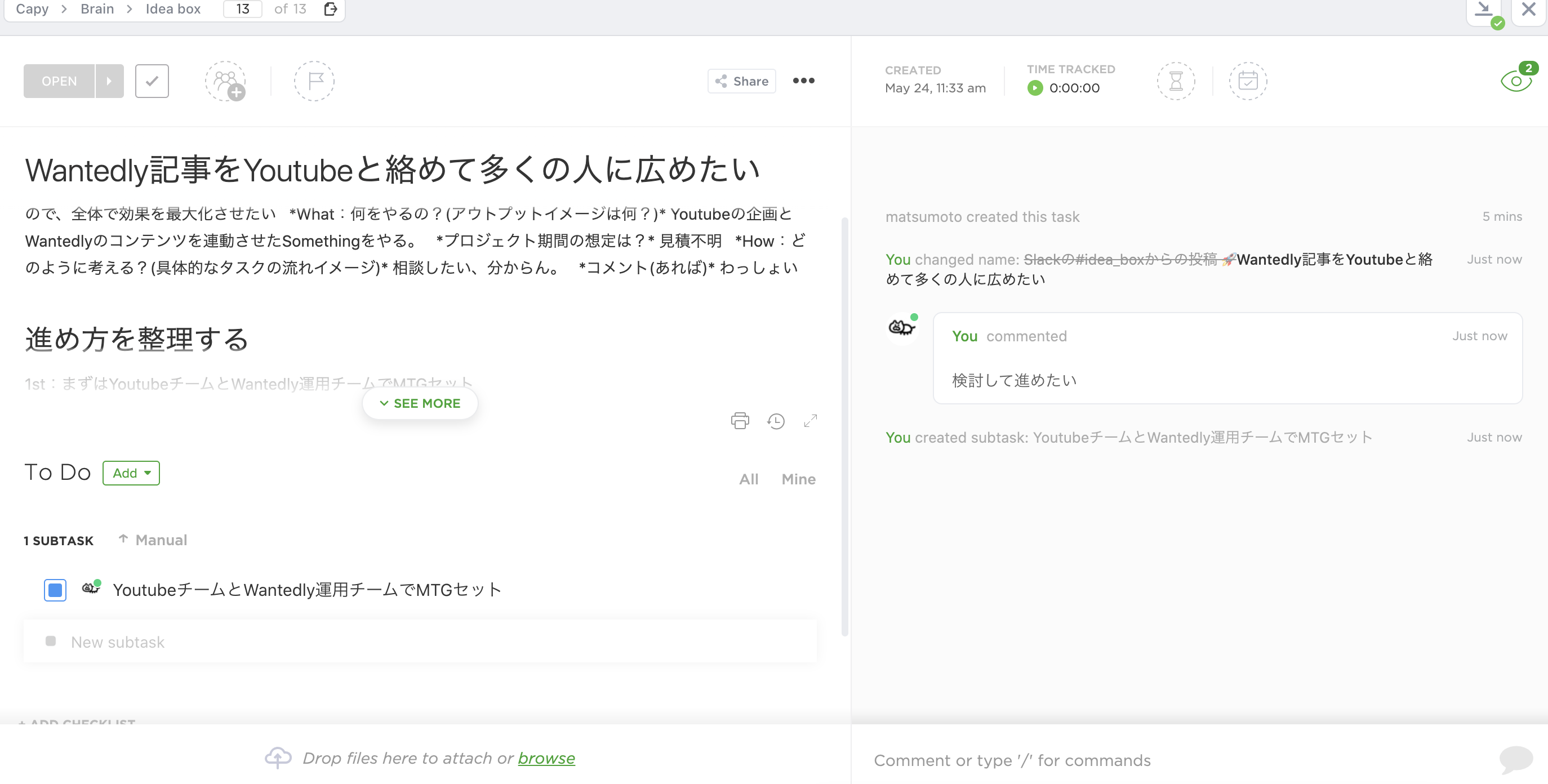This screenshot has width=1548, height=784.
Task: Open the three-dot more options menu
Action: coord(803,81)
